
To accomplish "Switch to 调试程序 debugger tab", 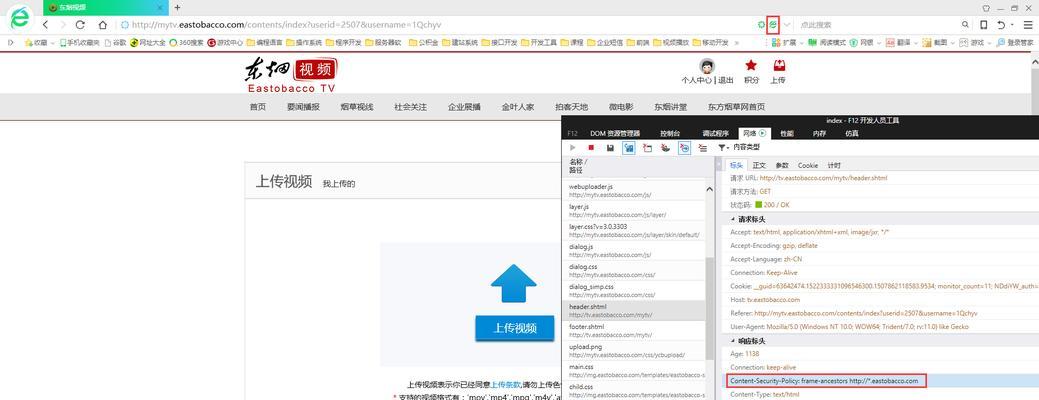I will 716,133.
